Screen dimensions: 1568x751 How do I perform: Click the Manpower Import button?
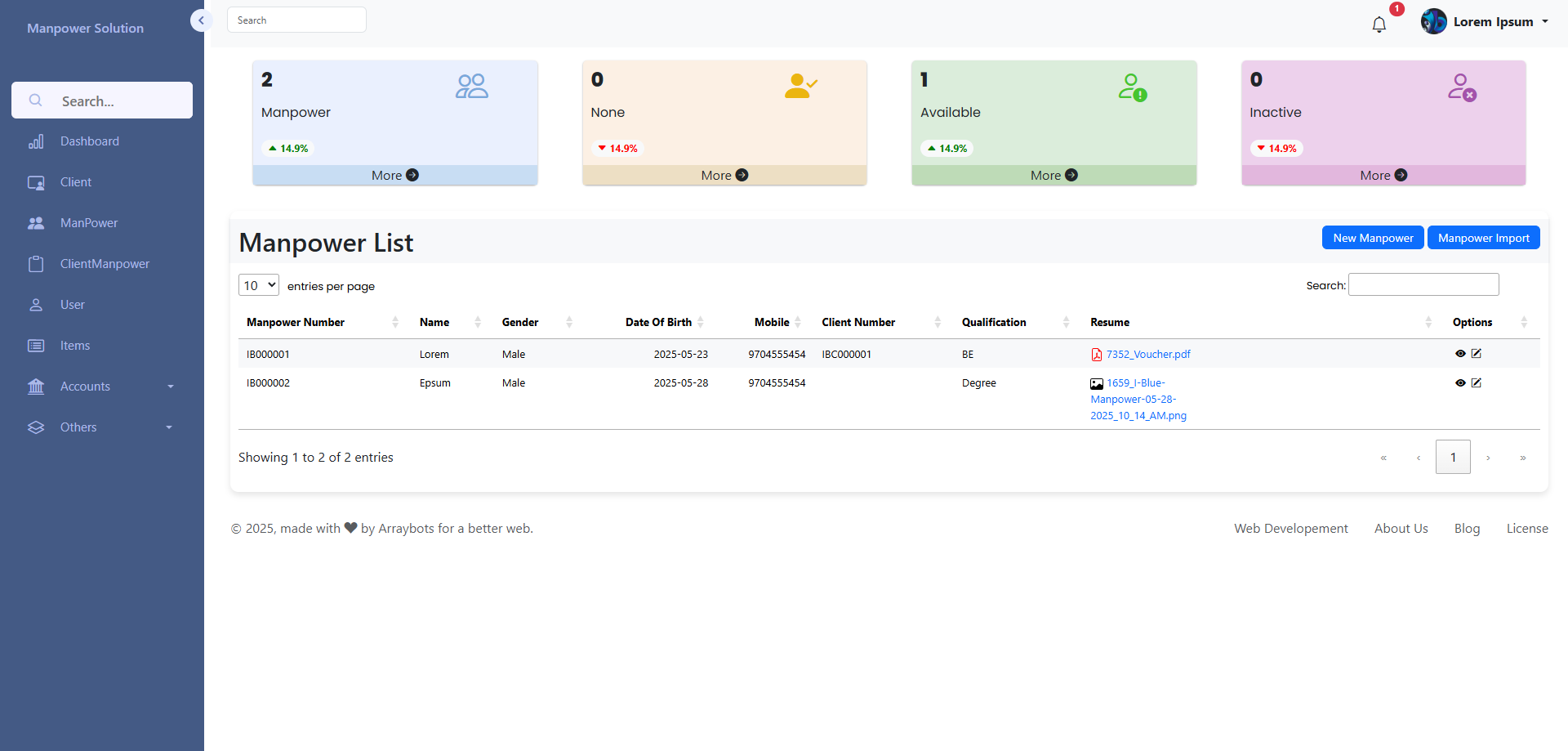tap(1483, 238)
